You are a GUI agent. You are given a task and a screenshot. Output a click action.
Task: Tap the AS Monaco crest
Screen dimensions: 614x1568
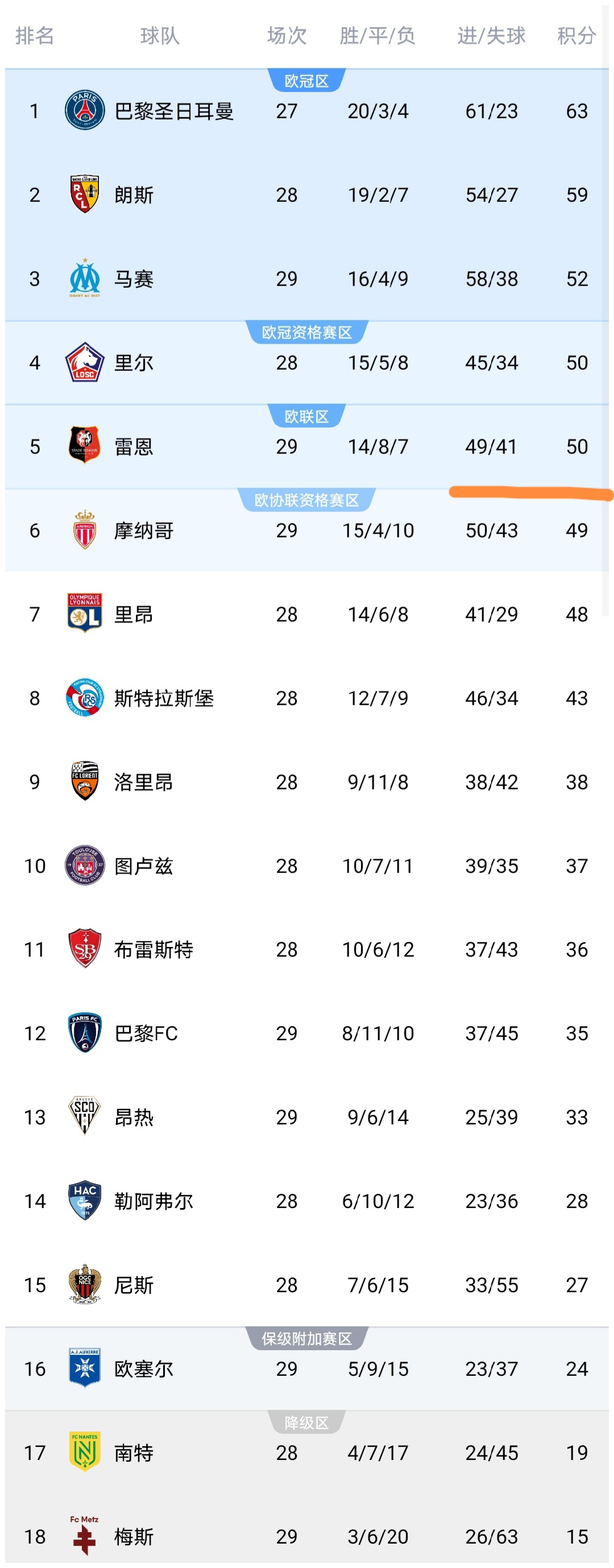click(85, 529)
